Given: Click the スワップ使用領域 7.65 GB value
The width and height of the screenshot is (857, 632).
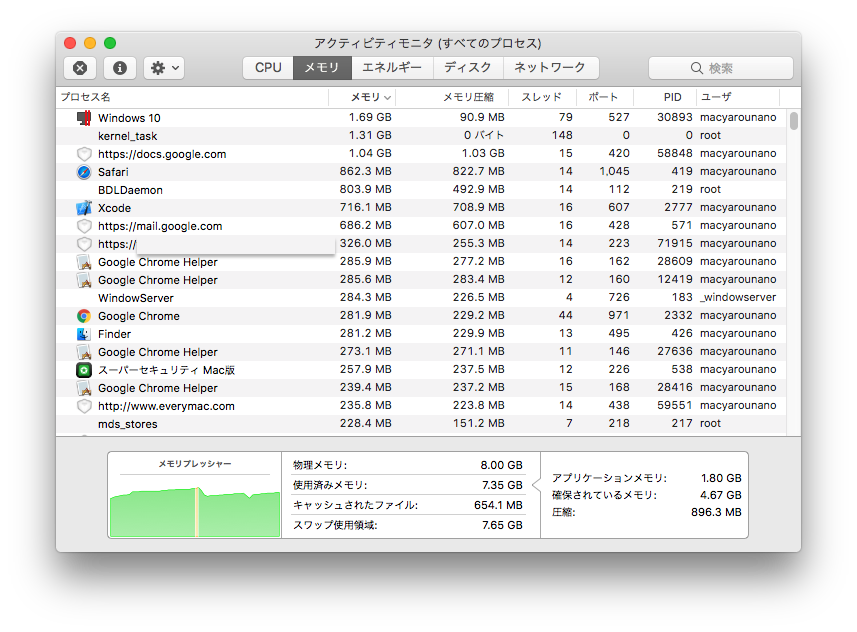Looking at the screenshot, I should (x=502, y=525).
